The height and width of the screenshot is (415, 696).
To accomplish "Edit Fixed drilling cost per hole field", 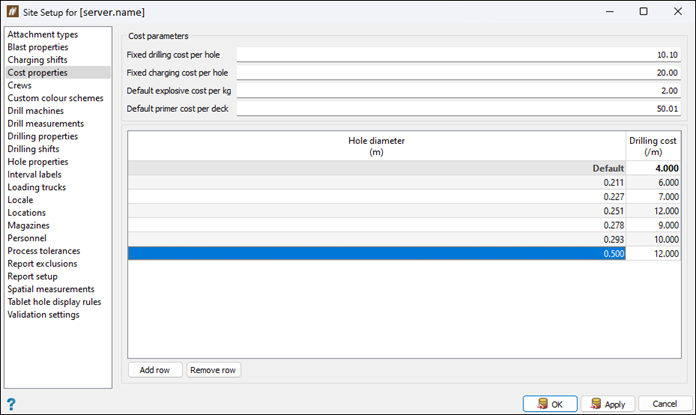I will 445,55.
